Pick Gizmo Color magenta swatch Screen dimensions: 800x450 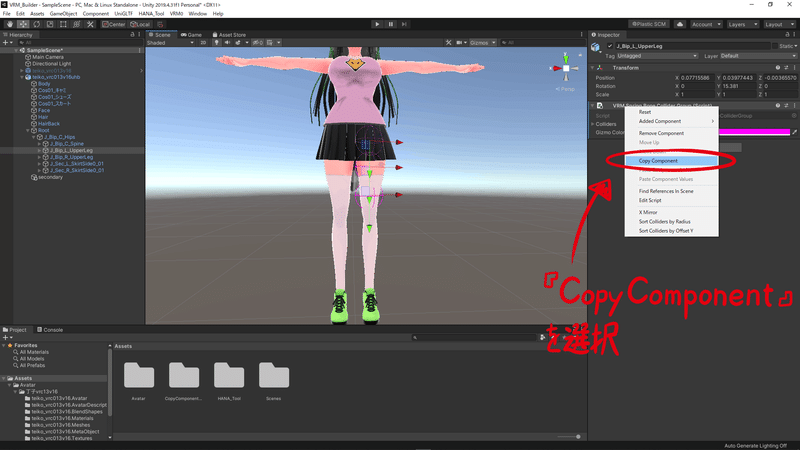(x=754, y=132)
